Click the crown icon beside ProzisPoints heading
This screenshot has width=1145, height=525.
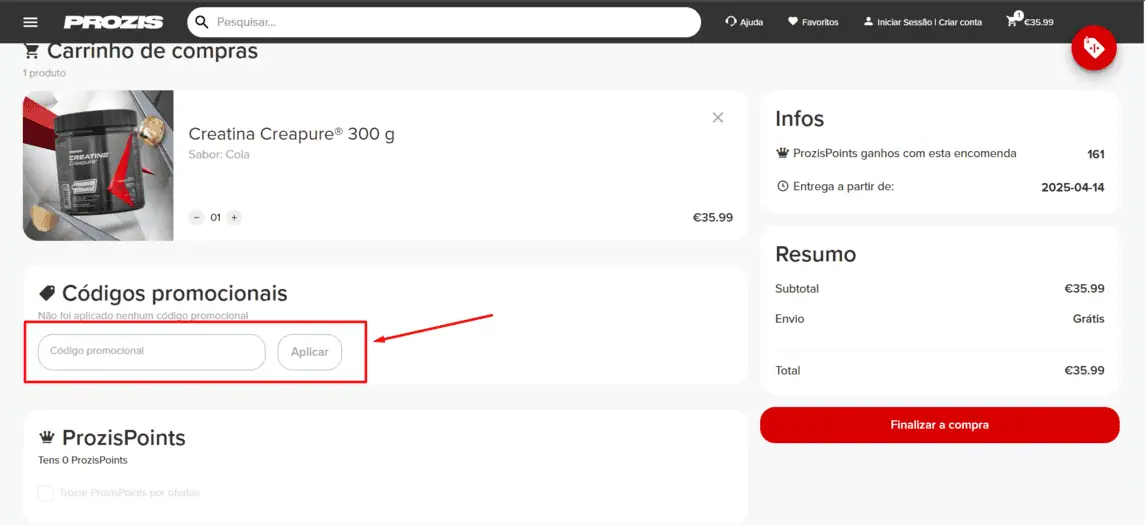[47, 438]
